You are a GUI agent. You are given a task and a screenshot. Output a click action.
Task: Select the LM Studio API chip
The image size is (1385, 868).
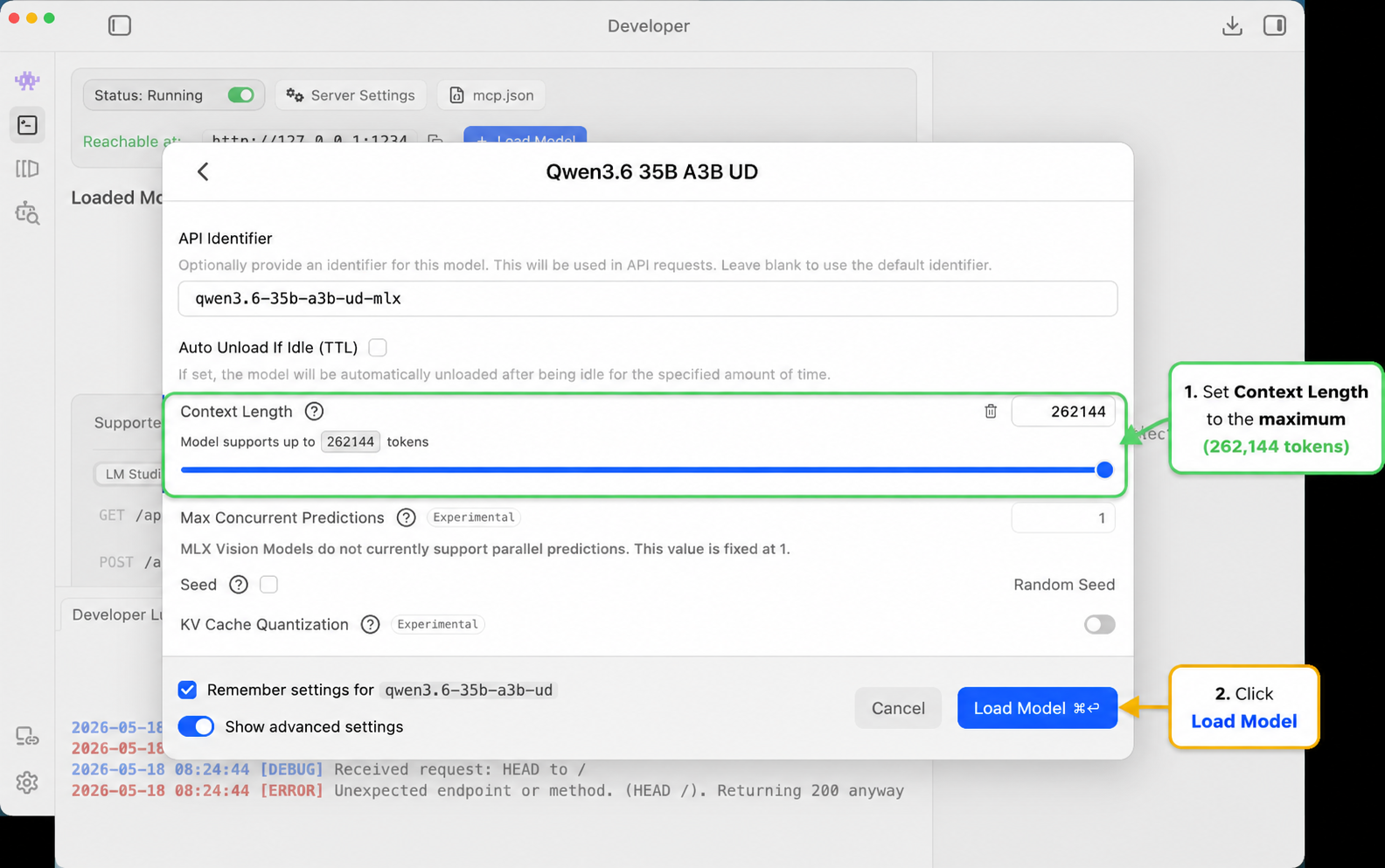[x=129, y=474]
